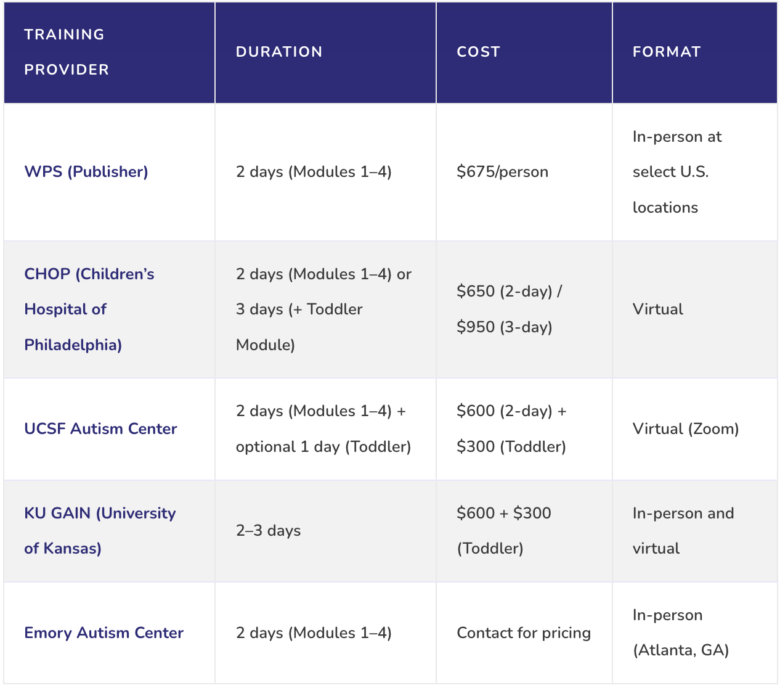Follow the UCSF Autism Center link

[100, 428]
